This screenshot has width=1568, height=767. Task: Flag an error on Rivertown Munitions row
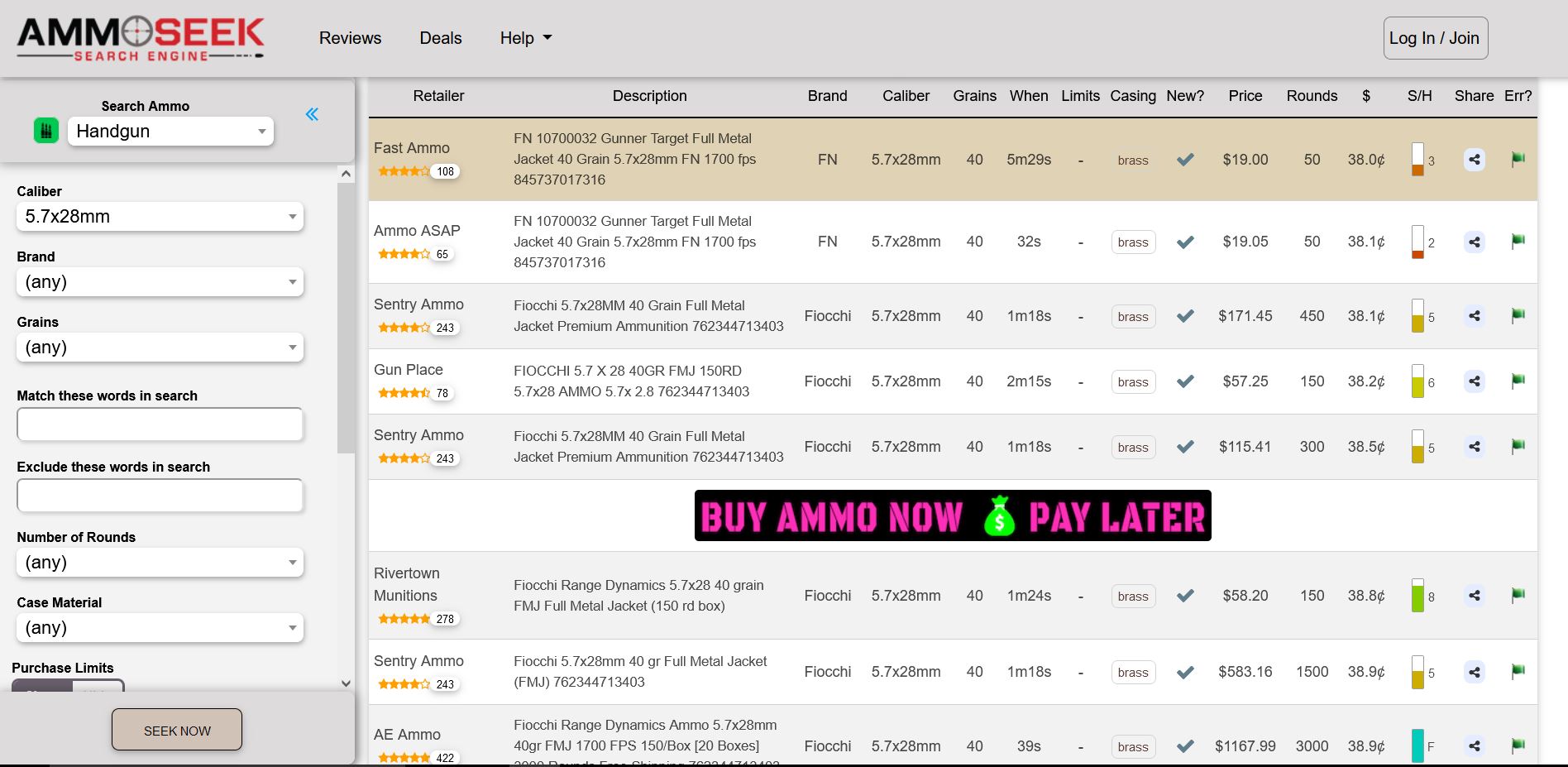click(1518, 595)
